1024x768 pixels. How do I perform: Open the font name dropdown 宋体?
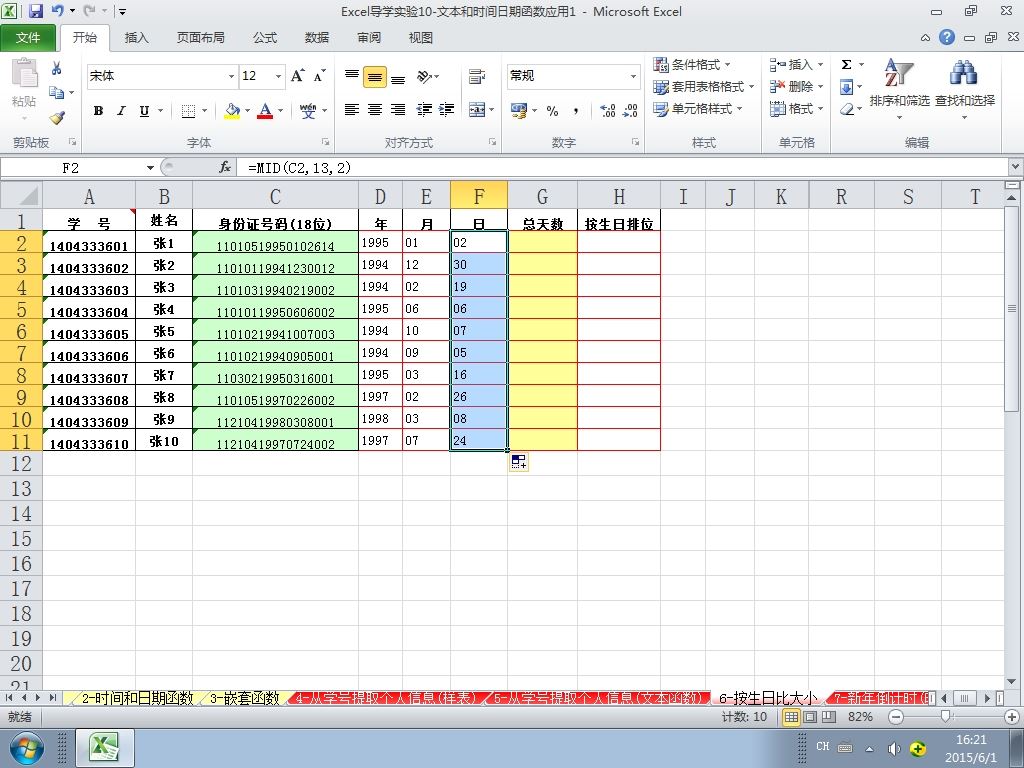point(231,76)
